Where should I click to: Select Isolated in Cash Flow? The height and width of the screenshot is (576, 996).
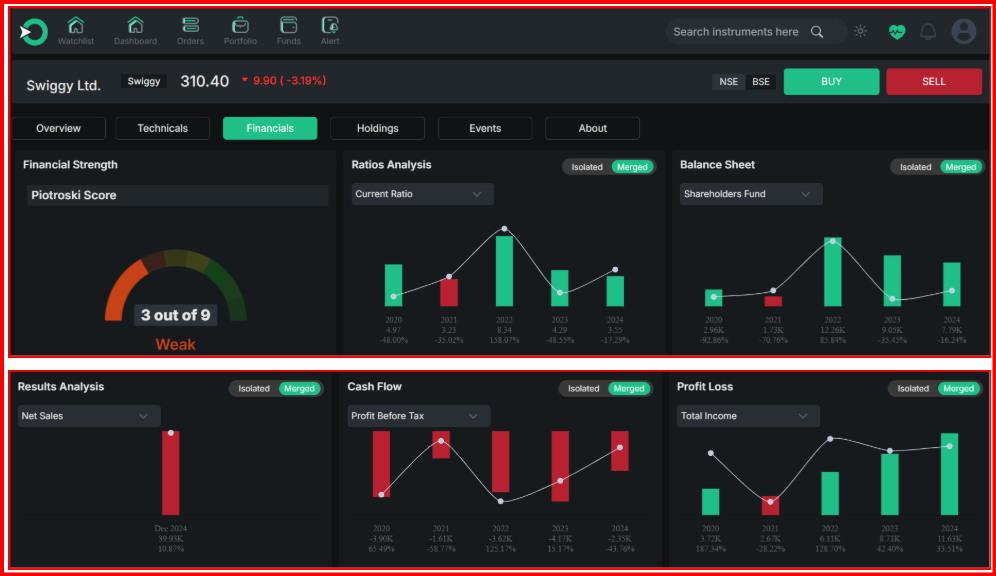coord(583,389)
